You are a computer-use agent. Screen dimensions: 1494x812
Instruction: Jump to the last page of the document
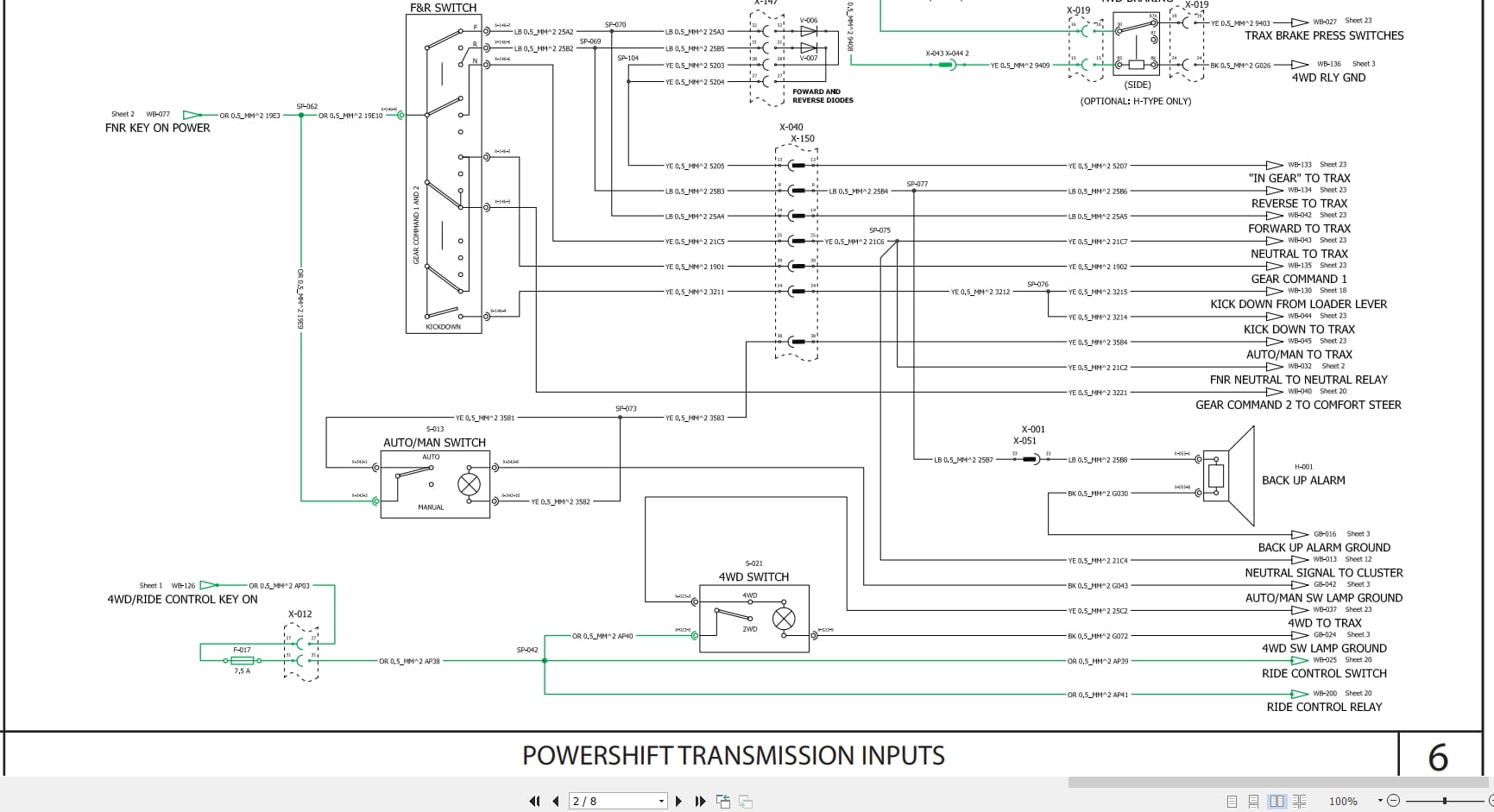pyautogui.click(x=700, y=801)
